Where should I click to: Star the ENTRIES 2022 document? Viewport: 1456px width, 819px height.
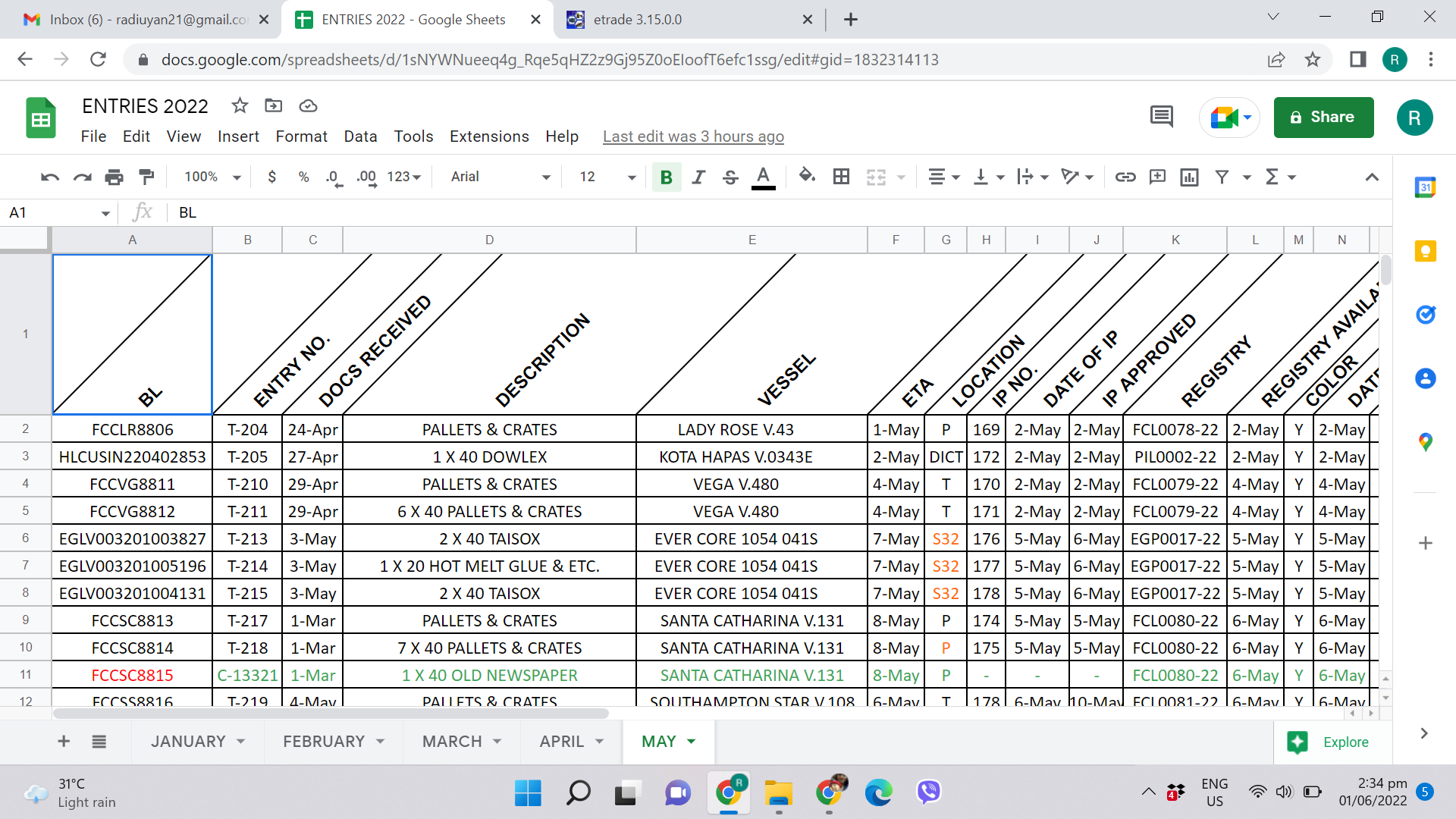[x=240, y=105]
